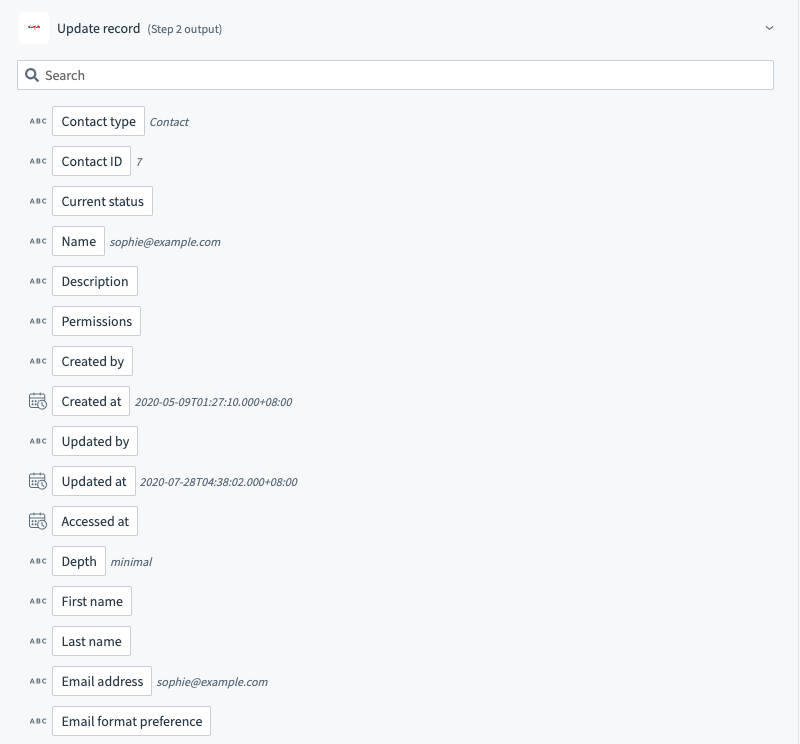Click ABC type icon beside Email address
800x744 pixels.
[x=38, y=681]
